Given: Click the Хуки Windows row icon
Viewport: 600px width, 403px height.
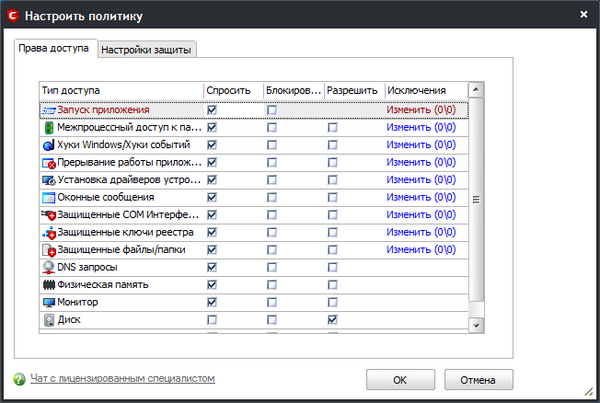Looking at the screenshot, I should point(49,145).
